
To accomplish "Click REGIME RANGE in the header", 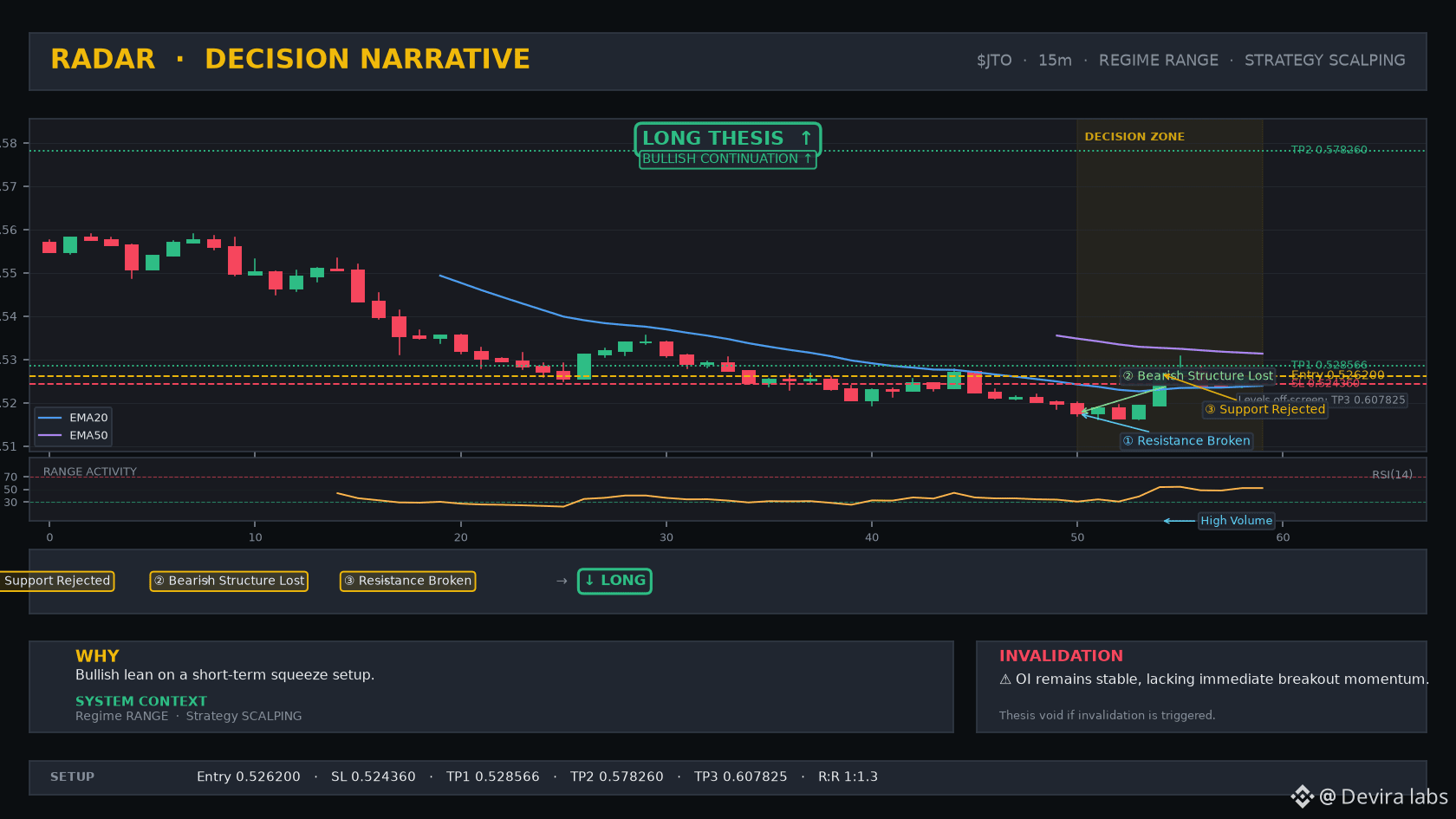I will [1159, 61].
